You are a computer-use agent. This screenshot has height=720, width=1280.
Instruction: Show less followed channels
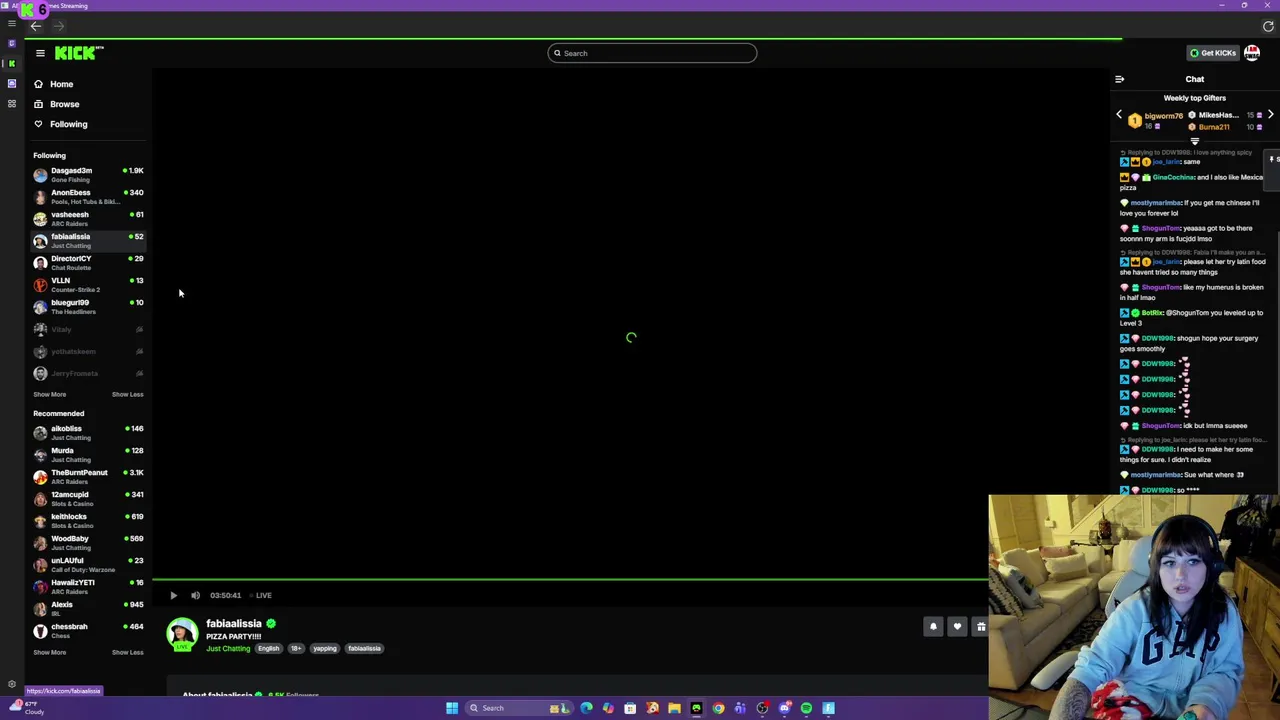pos(127,394)
